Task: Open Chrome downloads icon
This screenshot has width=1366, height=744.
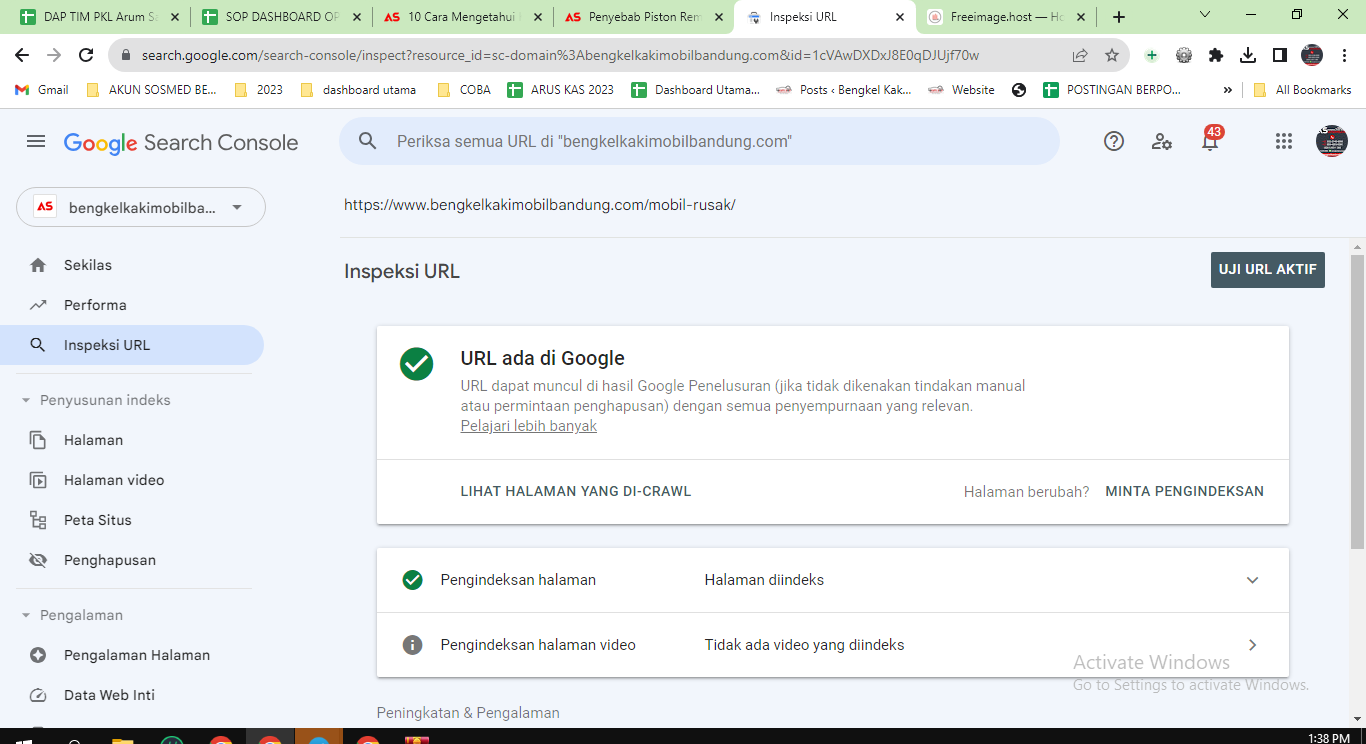Action: [1248, 56]
